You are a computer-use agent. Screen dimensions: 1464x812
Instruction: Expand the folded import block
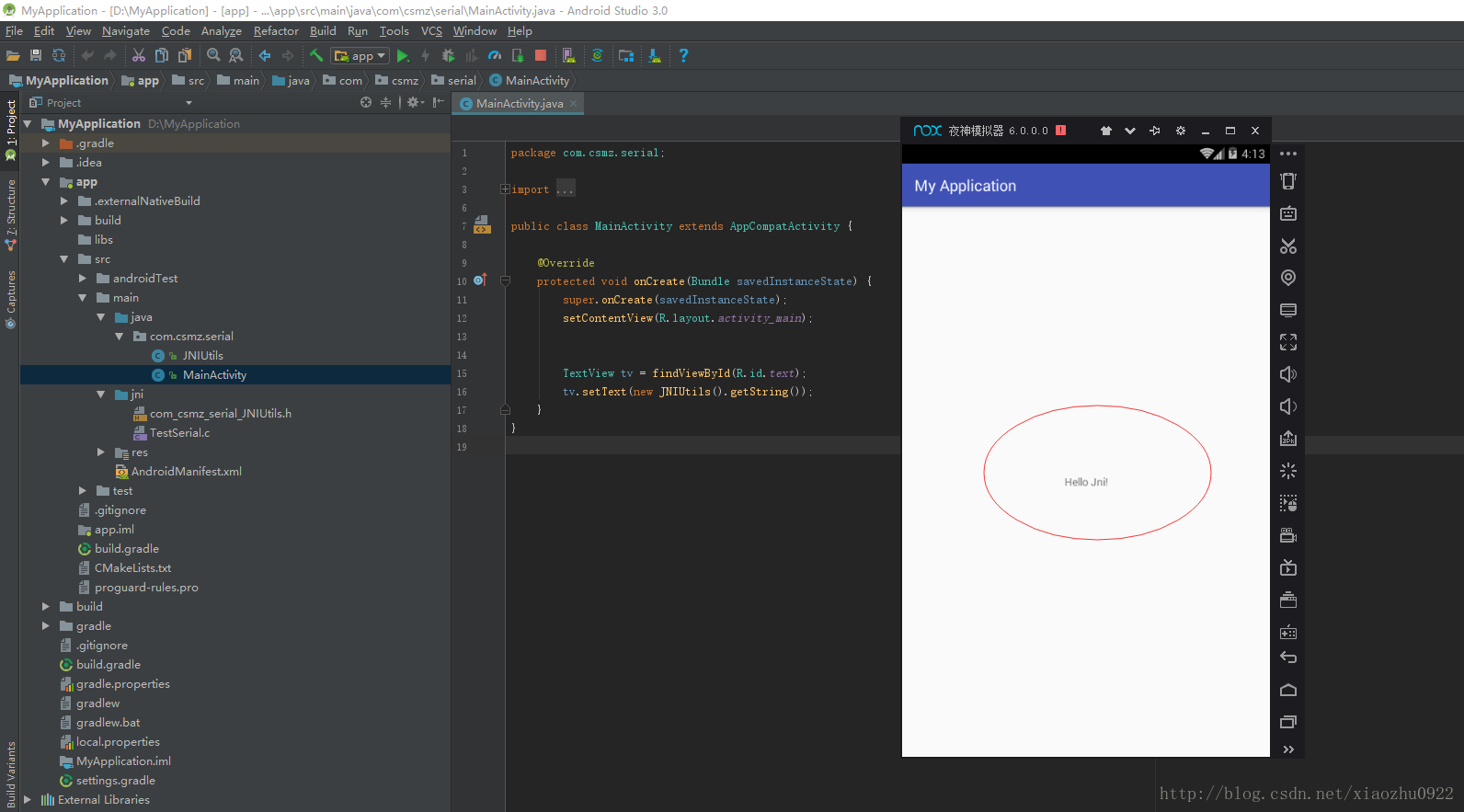(505, 189)
